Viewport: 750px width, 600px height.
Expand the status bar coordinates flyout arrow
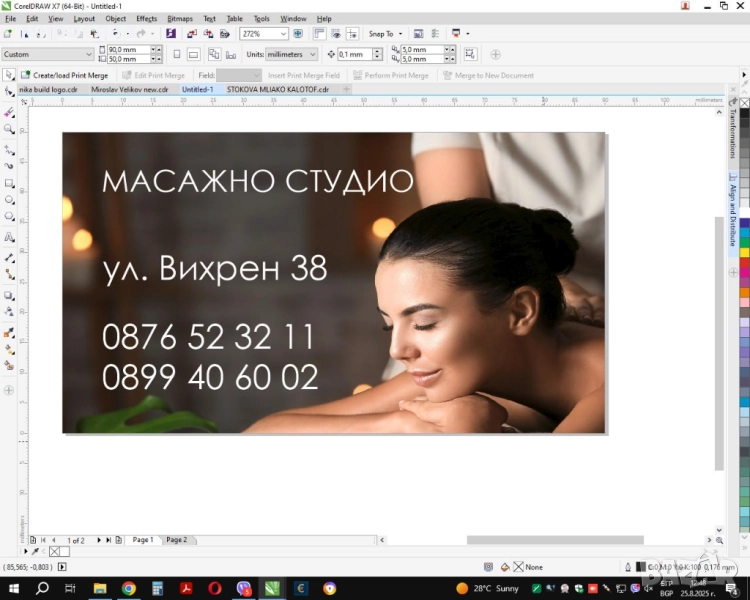[62, 567]
